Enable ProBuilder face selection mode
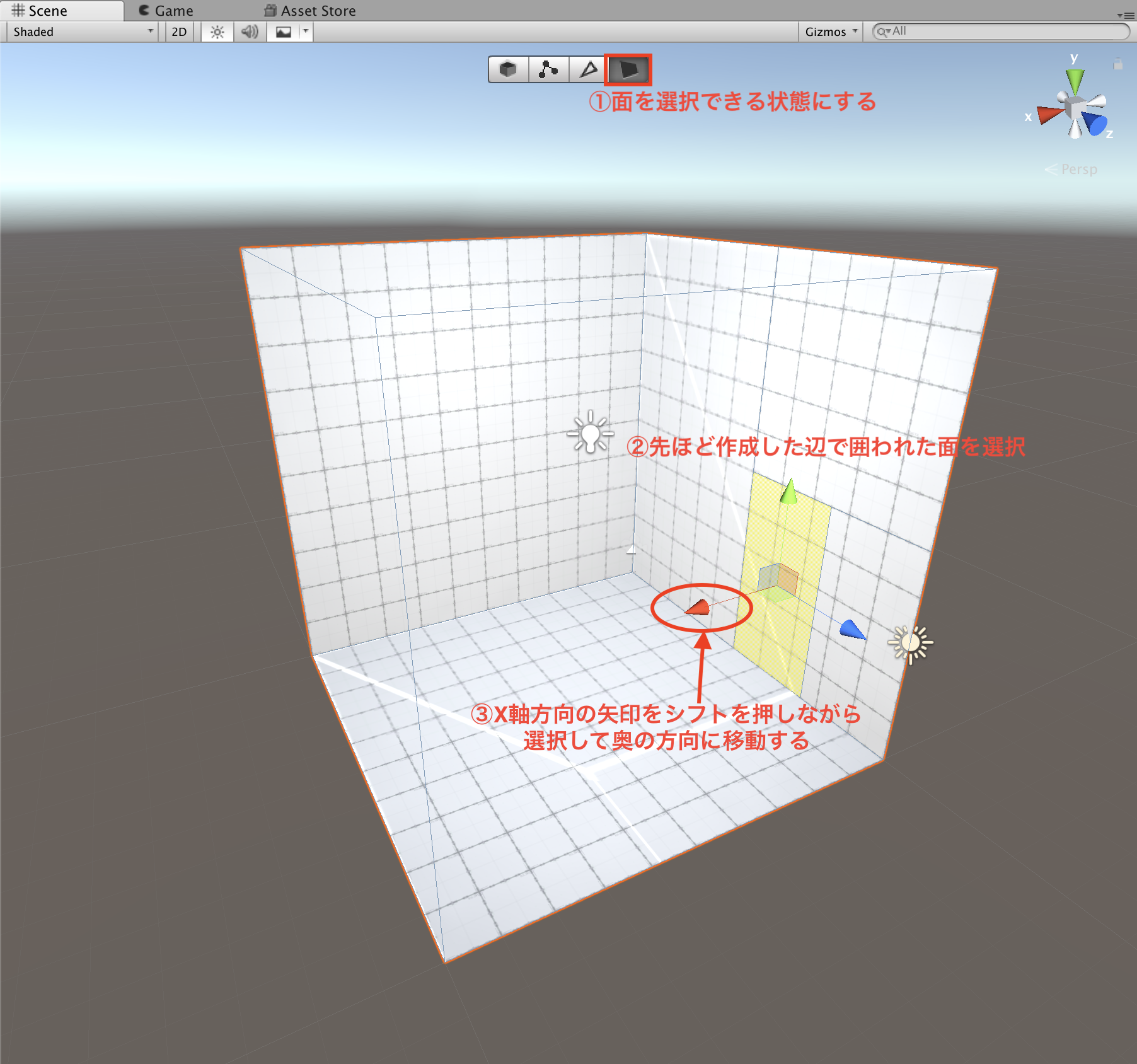Screen dimensions: 1137x1064 tap(628, 69)
